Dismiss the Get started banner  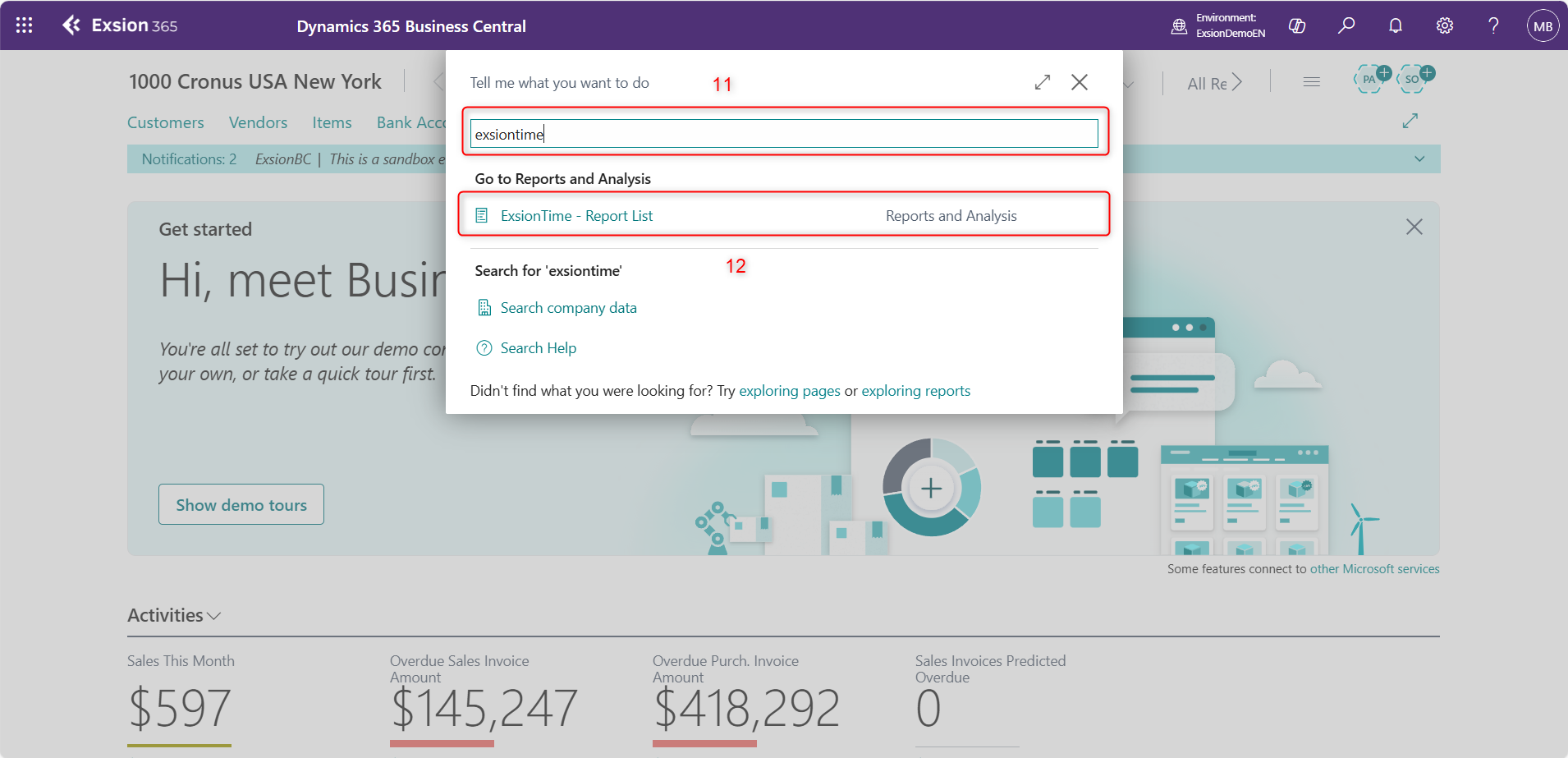pyautogui.click(x=1414, y=227)
